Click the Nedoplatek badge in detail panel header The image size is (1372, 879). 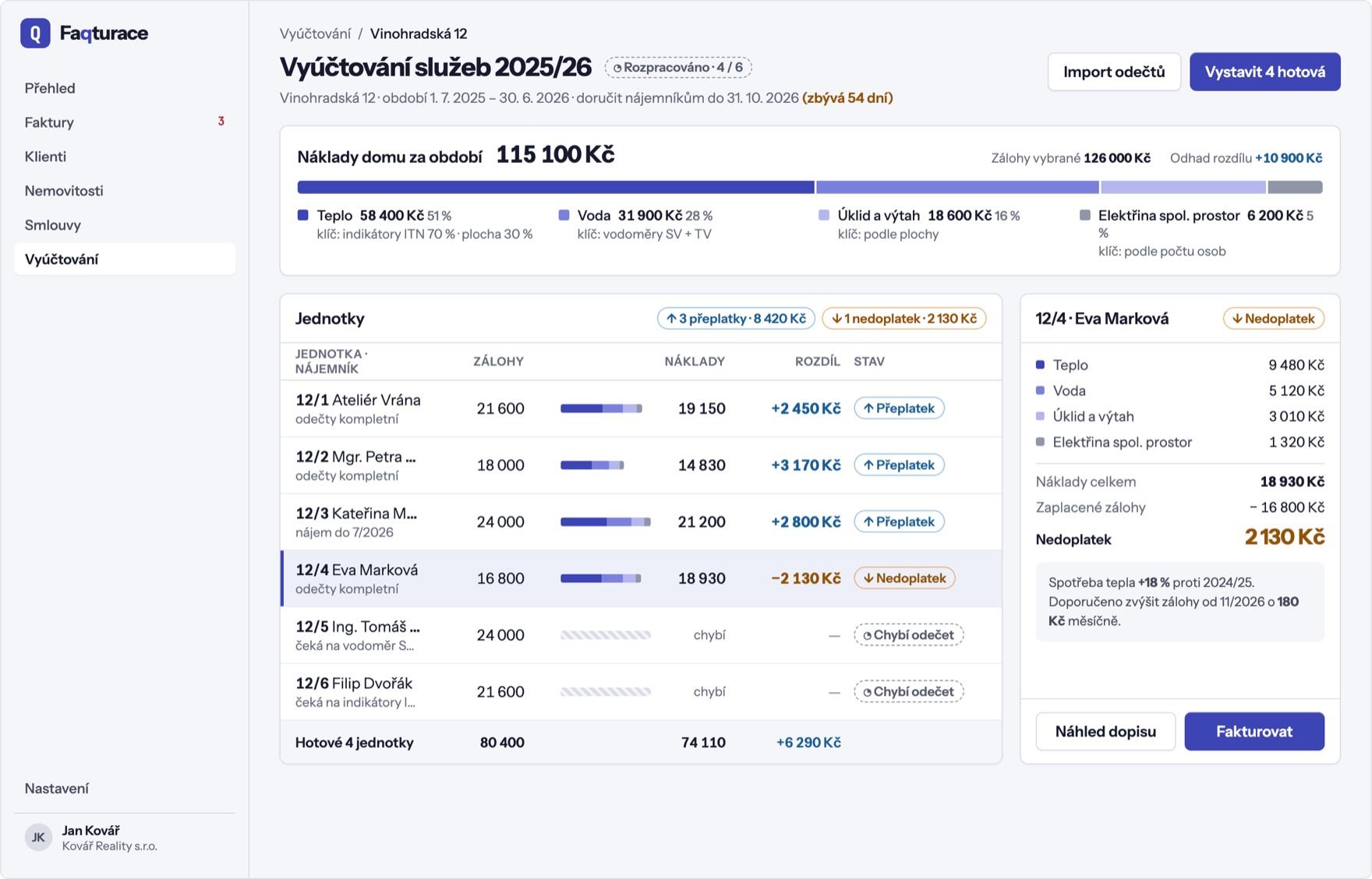pos(1274,319)
